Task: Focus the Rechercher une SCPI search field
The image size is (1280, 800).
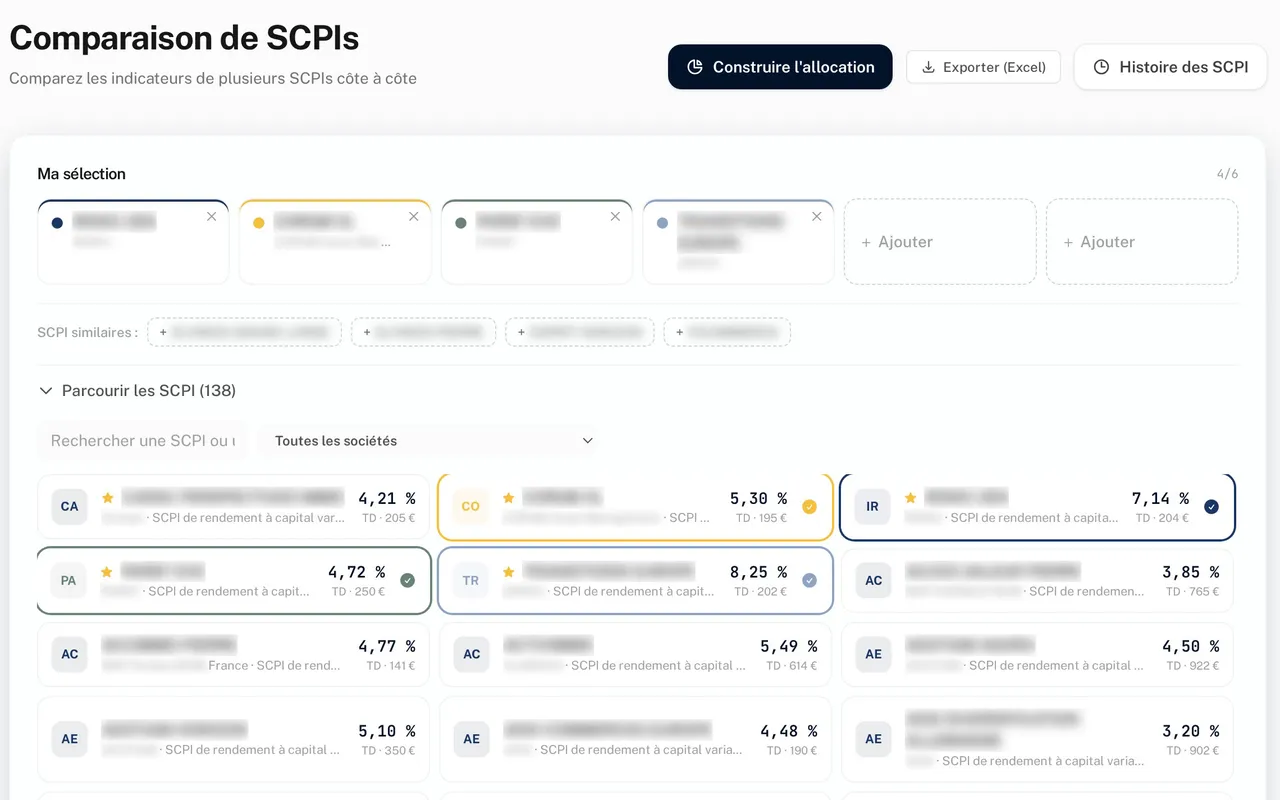Action: pyautogui.click(x=142, y=440)
